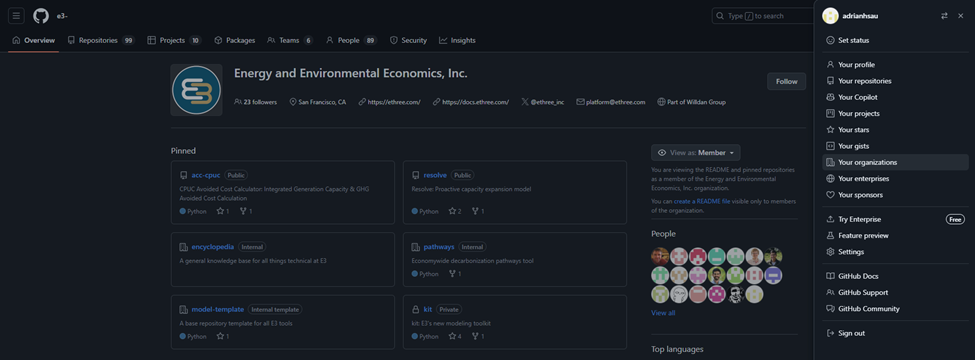Click the fork count on resolve card
Screen dimensions: 975x360
click(x=478, y=211)
